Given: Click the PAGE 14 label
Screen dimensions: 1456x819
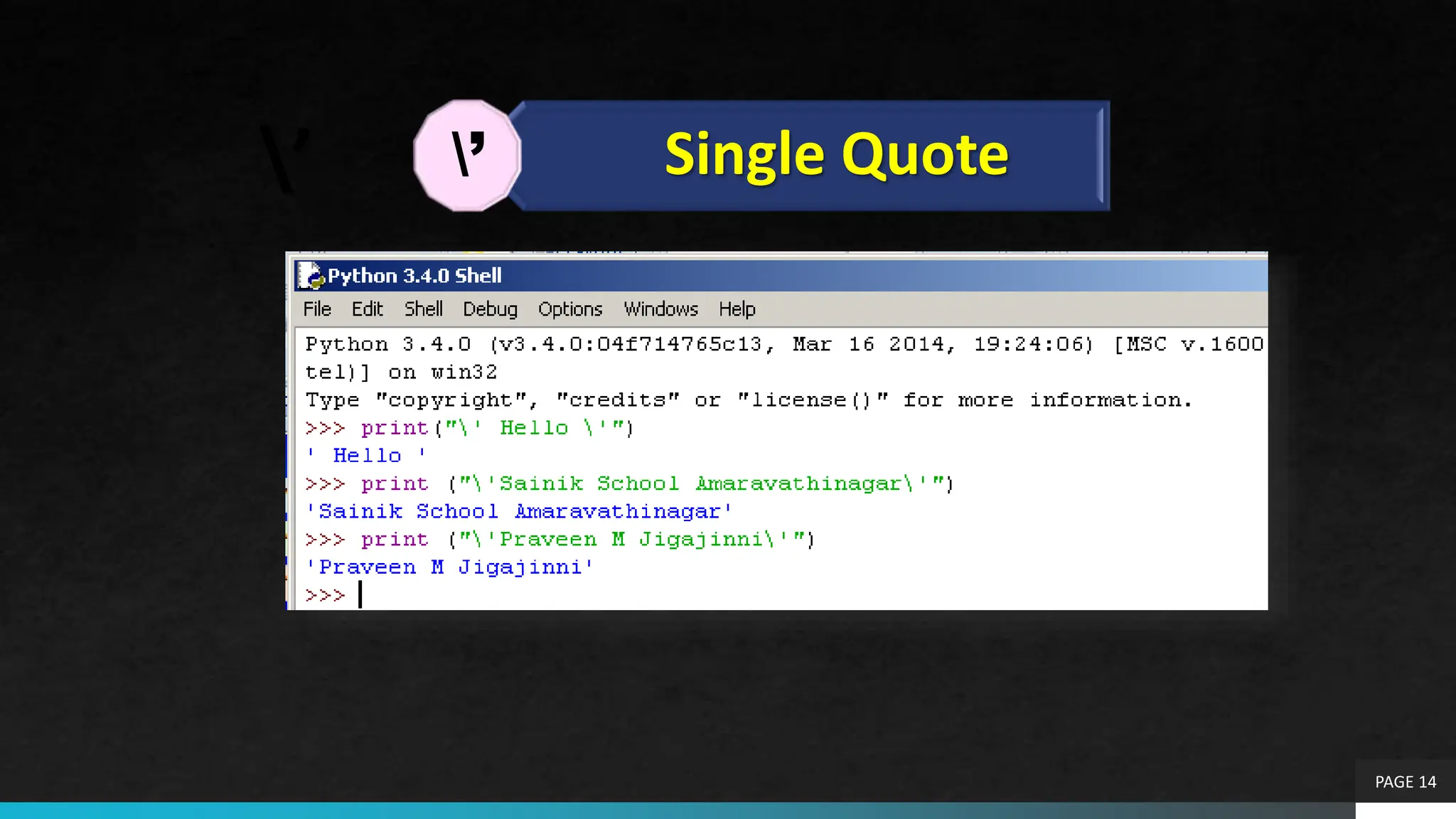Looking at the screenshot, I should (1405, 782).
